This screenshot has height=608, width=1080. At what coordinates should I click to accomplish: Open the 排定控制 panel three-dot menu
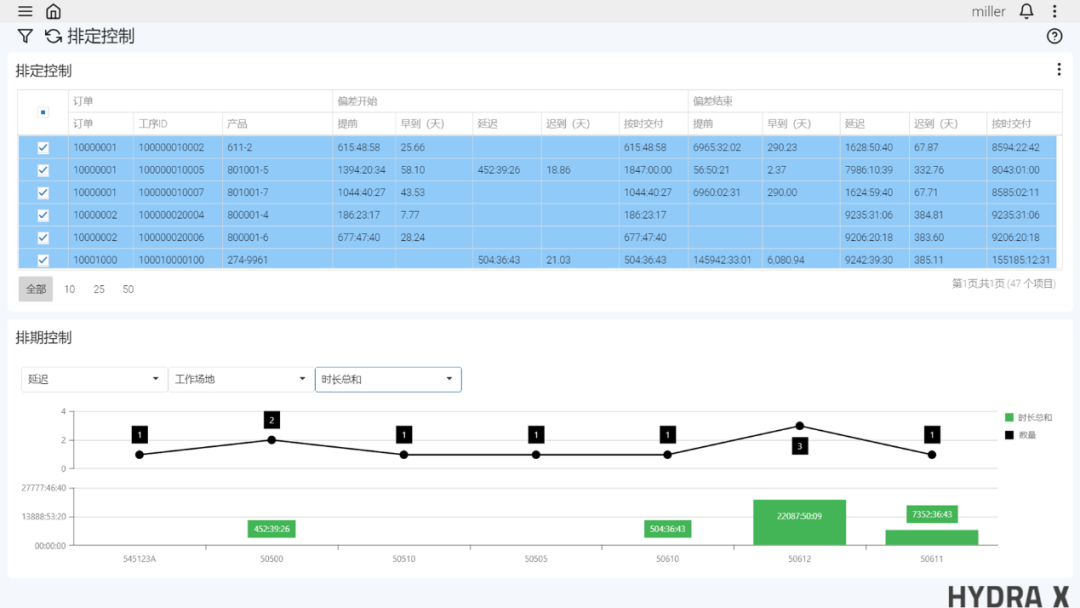[1059, 70]
